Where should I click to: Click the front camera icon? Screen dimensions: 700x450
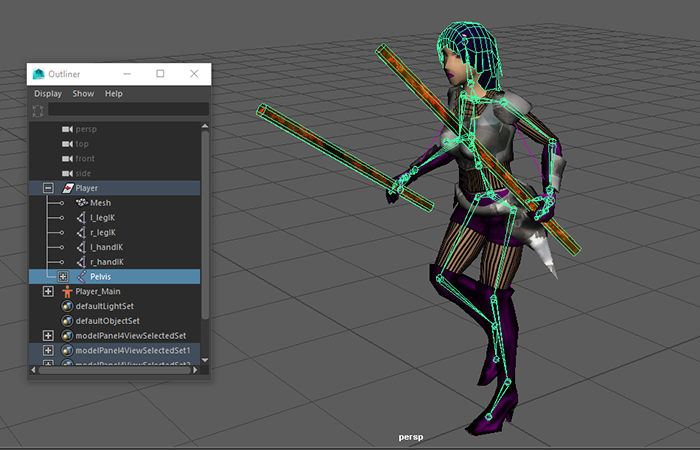click(67, 158)
